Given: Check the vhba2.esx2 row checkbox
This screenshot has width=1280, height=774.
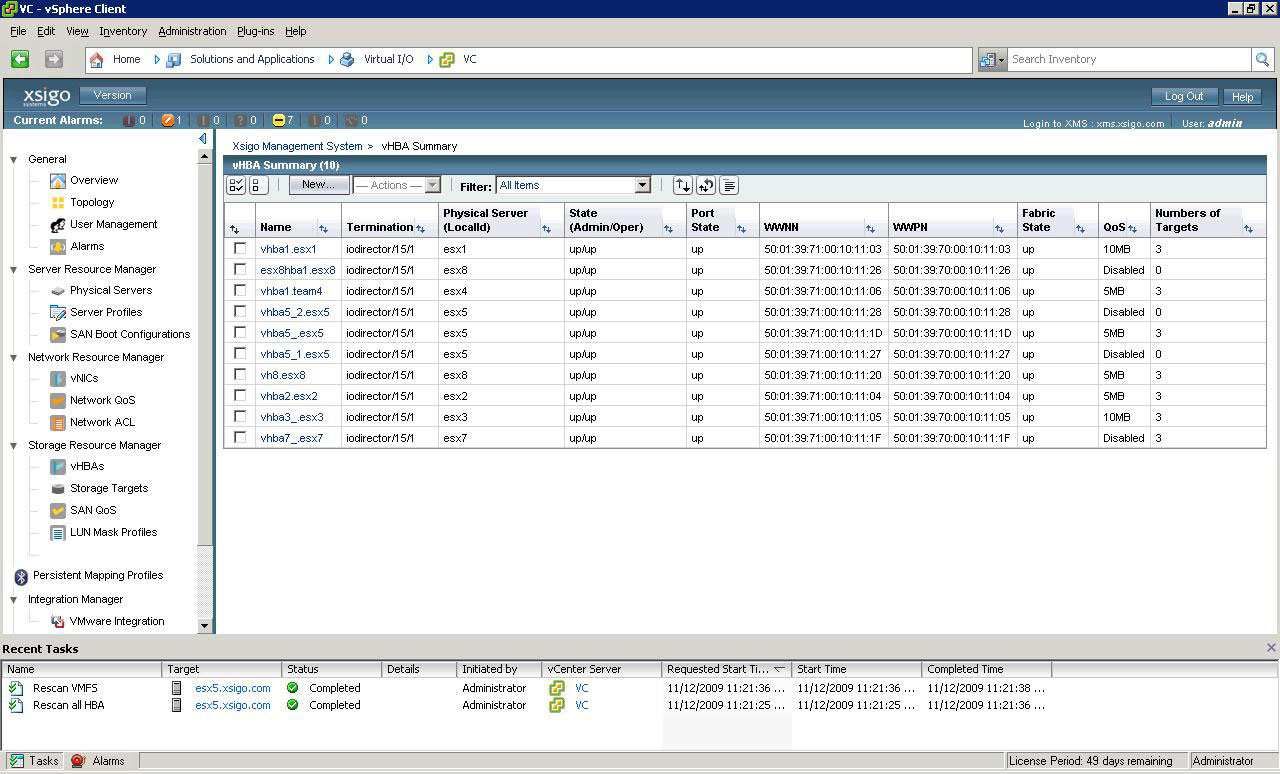Looking at the screenshot, I should pyautogui.click(x=240, y=395).
